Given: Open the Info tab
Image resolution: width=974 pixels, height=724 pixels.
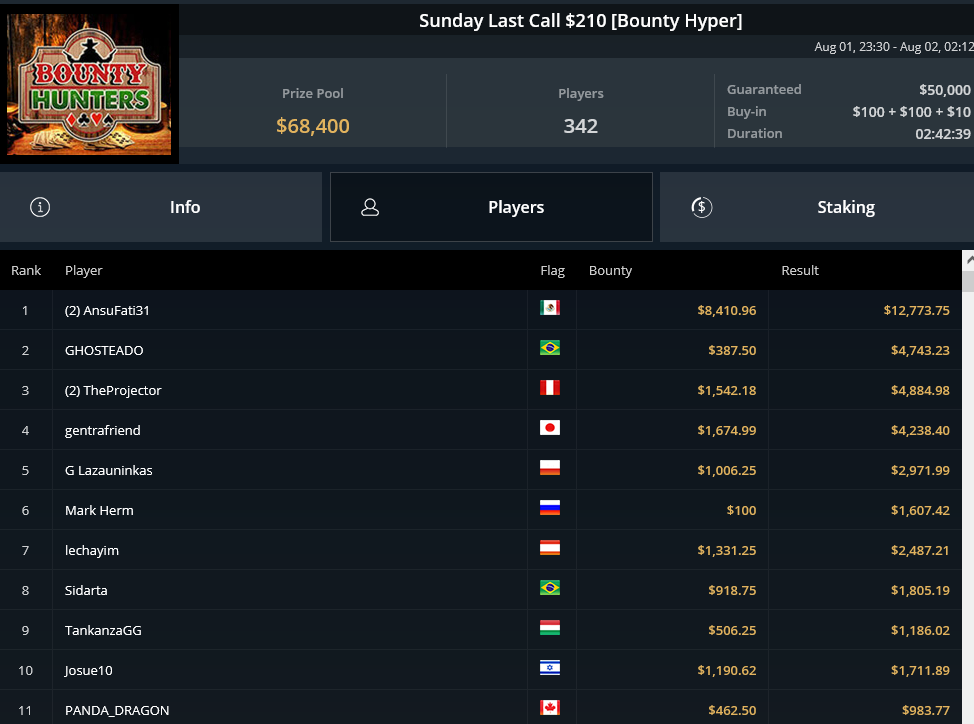Looking at the screenshot, I should coord(161,207).
